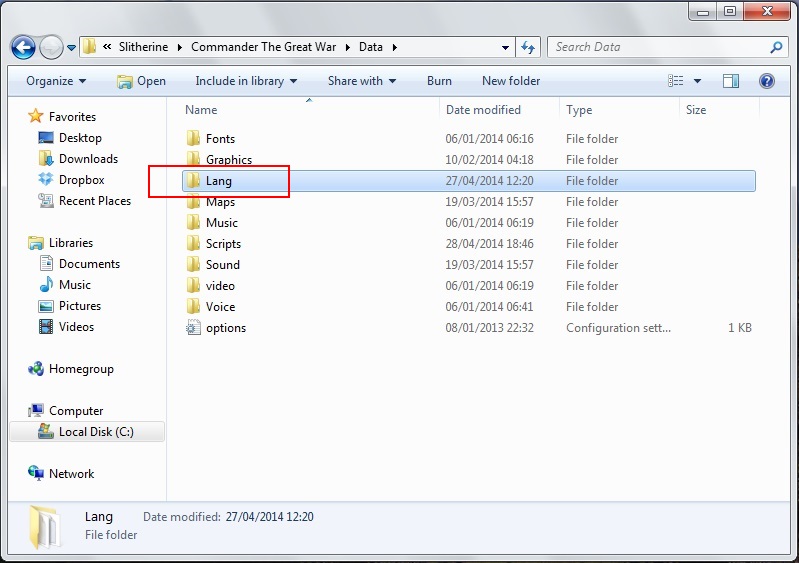Sort by Date modified column header

pyautogui.click(x=483, y=110)
